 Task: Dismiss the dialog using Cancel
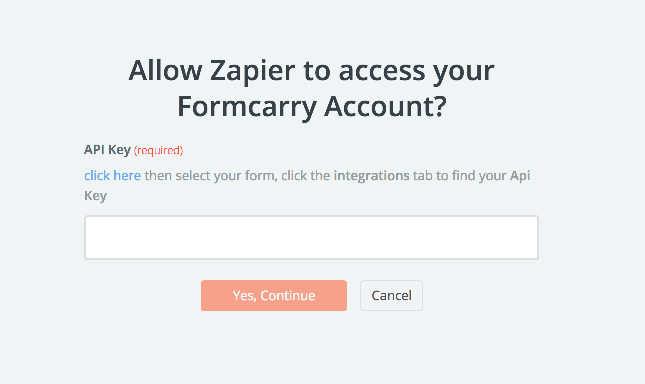click(391, 295)
